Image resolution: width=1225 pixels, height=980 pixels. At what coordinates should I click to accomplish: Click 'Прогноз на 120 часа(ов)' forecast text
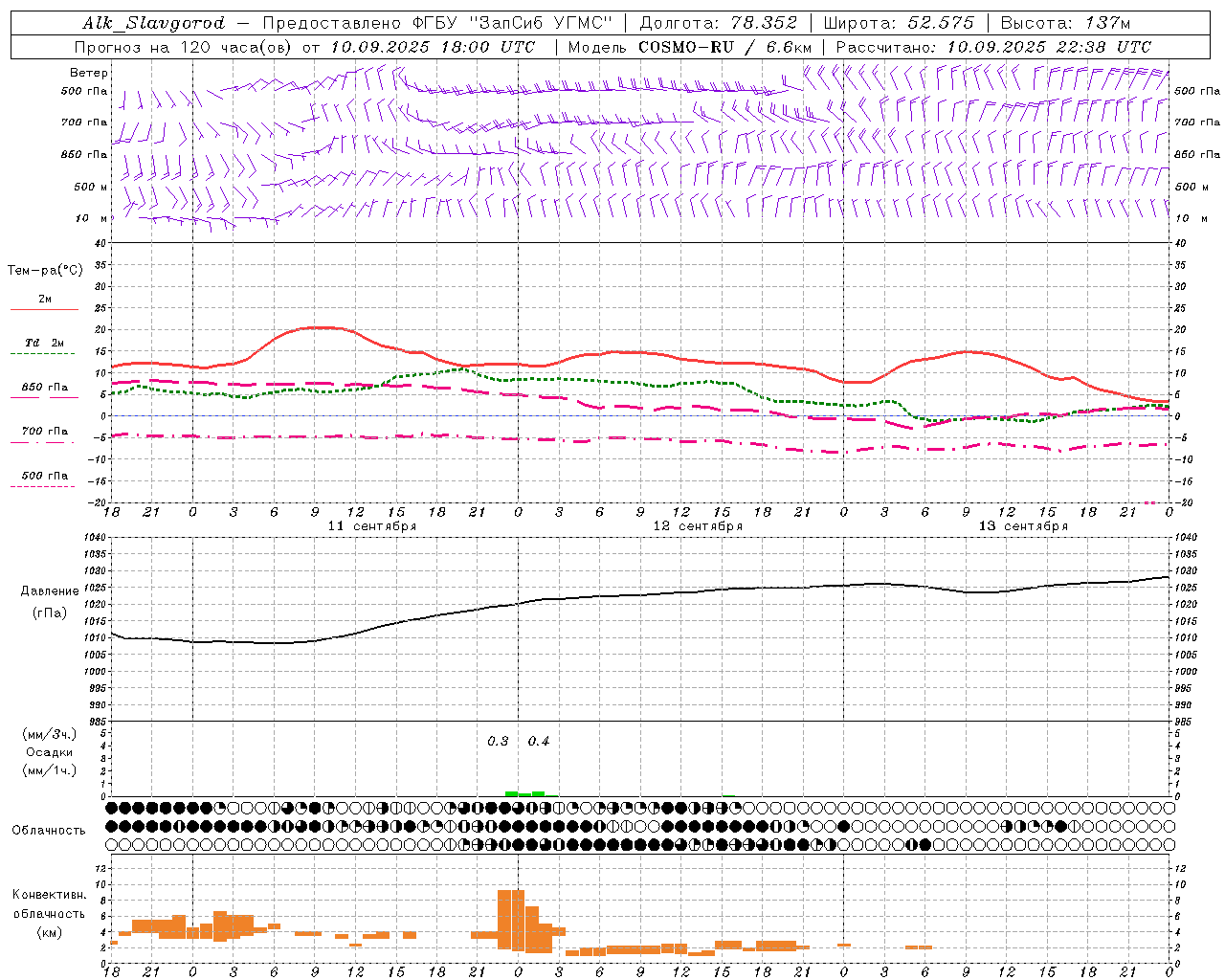(x=184, y=47)
